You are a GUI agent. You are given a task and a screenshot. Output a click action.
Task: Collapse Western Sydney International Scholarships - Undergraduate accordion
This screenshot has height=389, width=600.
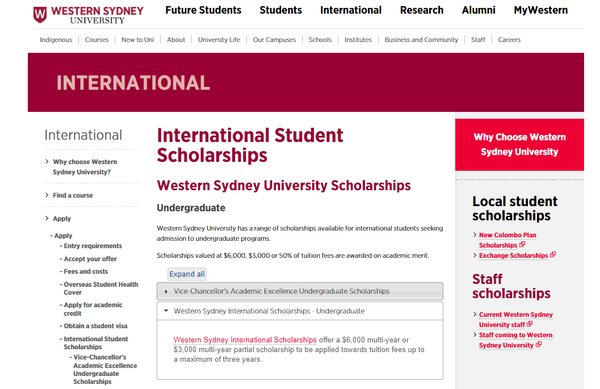[x=300, y=311]
